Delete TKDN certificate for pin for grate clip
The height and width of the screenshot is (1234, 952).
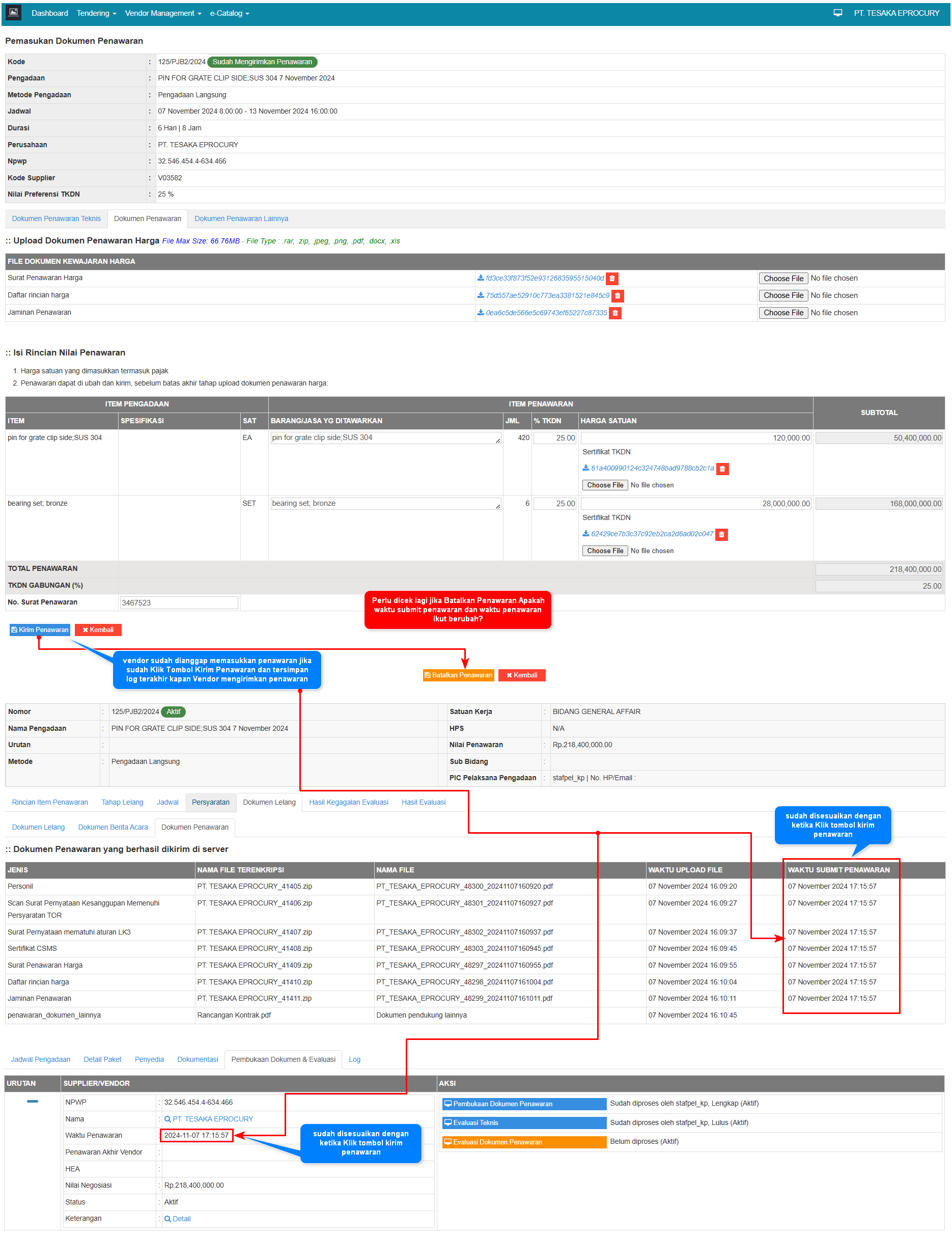(721, 469)
